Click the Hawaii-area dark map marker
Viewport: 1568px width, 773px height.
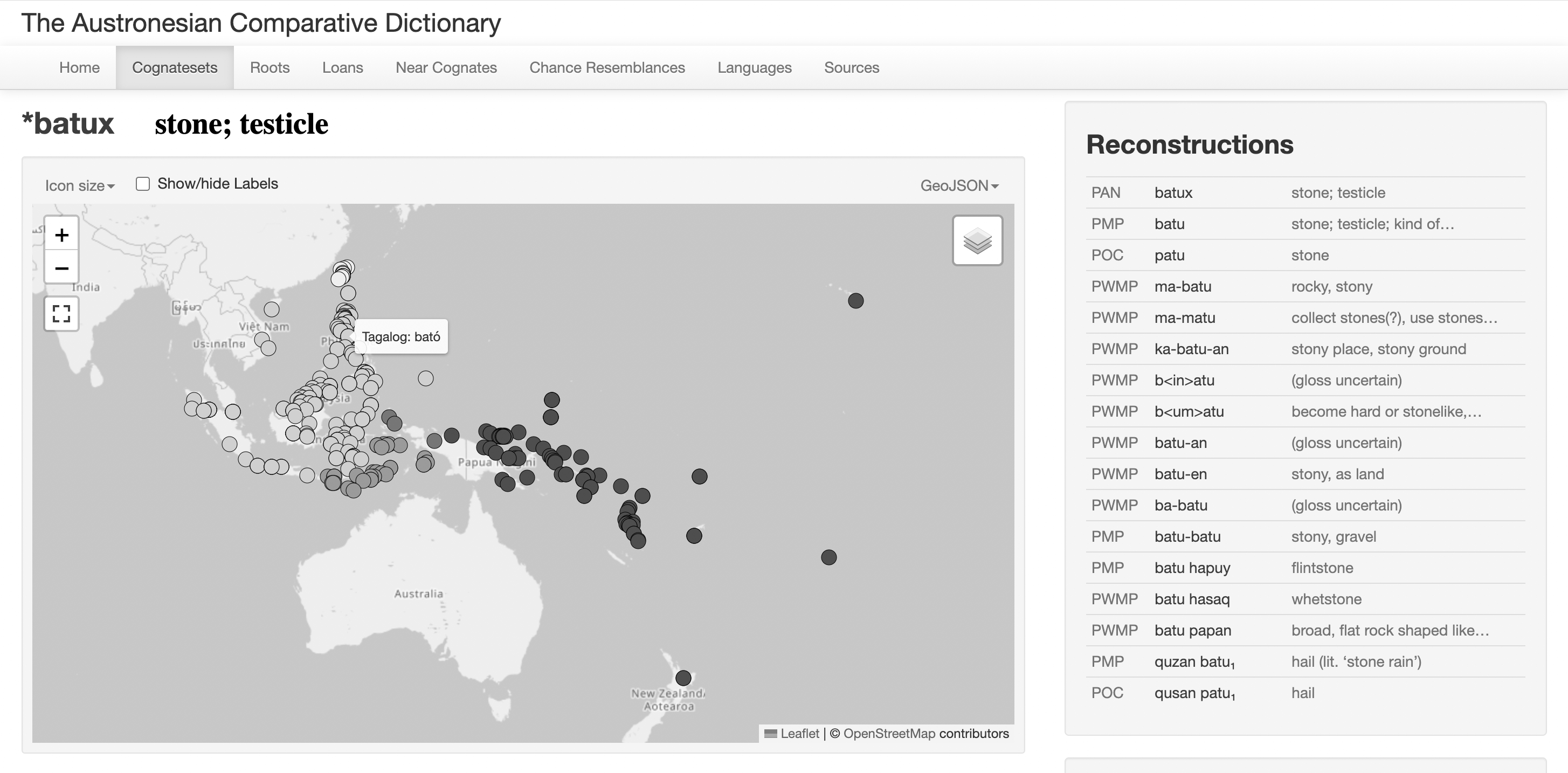pos(855,301)
